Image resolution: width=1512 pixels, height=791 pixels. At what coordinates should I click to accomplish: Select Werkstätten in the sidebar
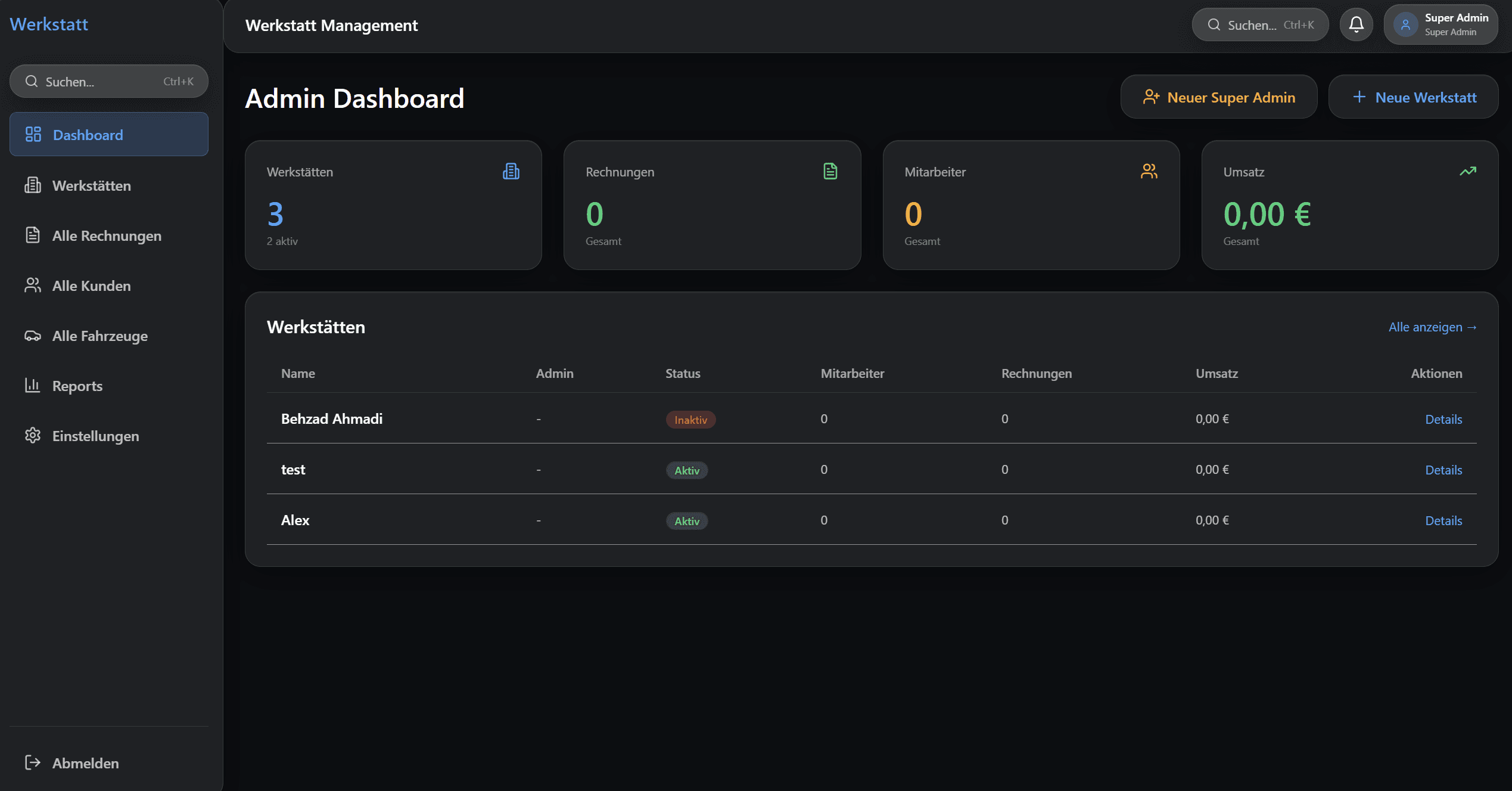tap(91, 185)
